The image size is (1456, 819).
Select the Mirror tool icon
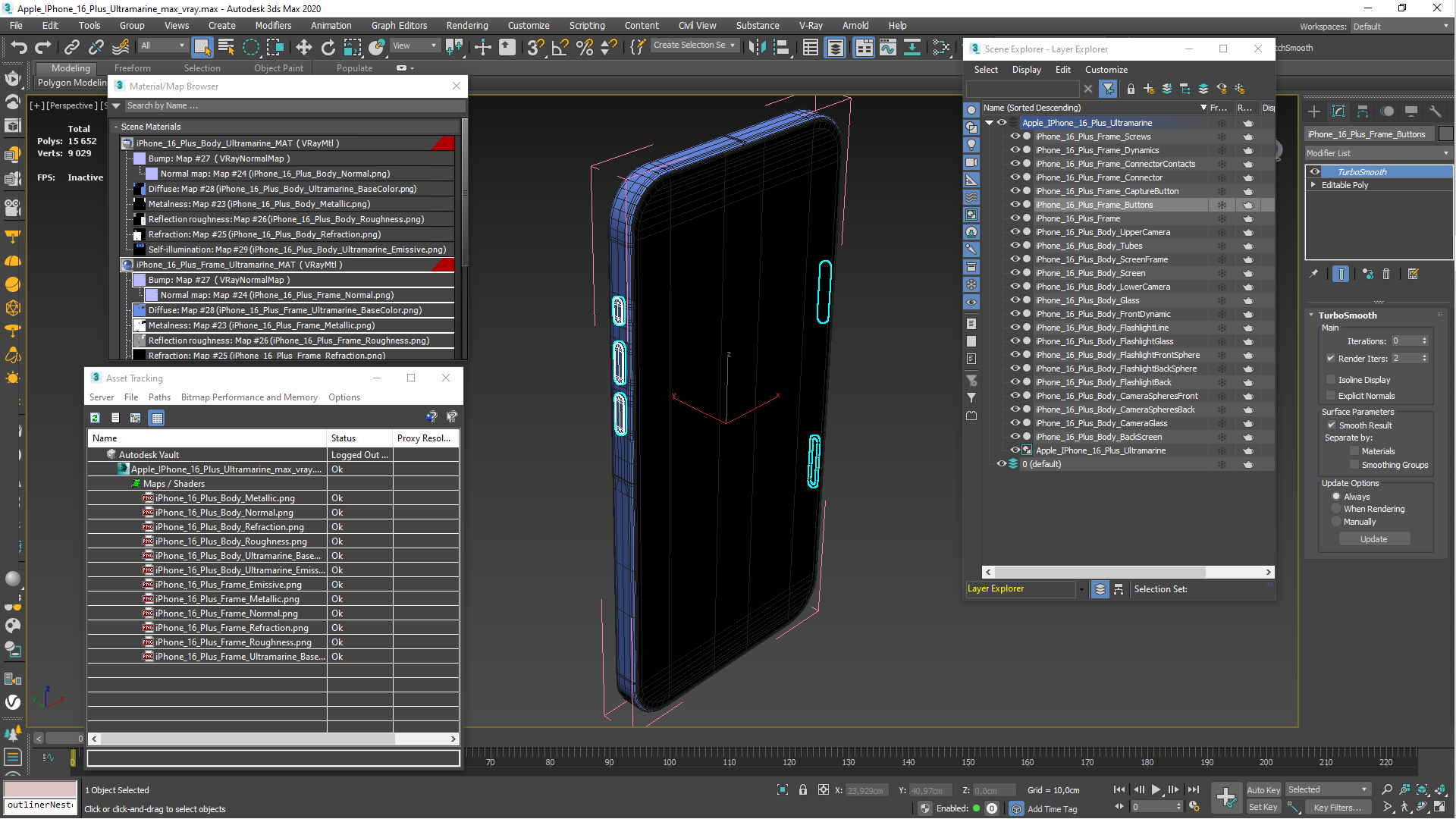[x=756, y=47]
